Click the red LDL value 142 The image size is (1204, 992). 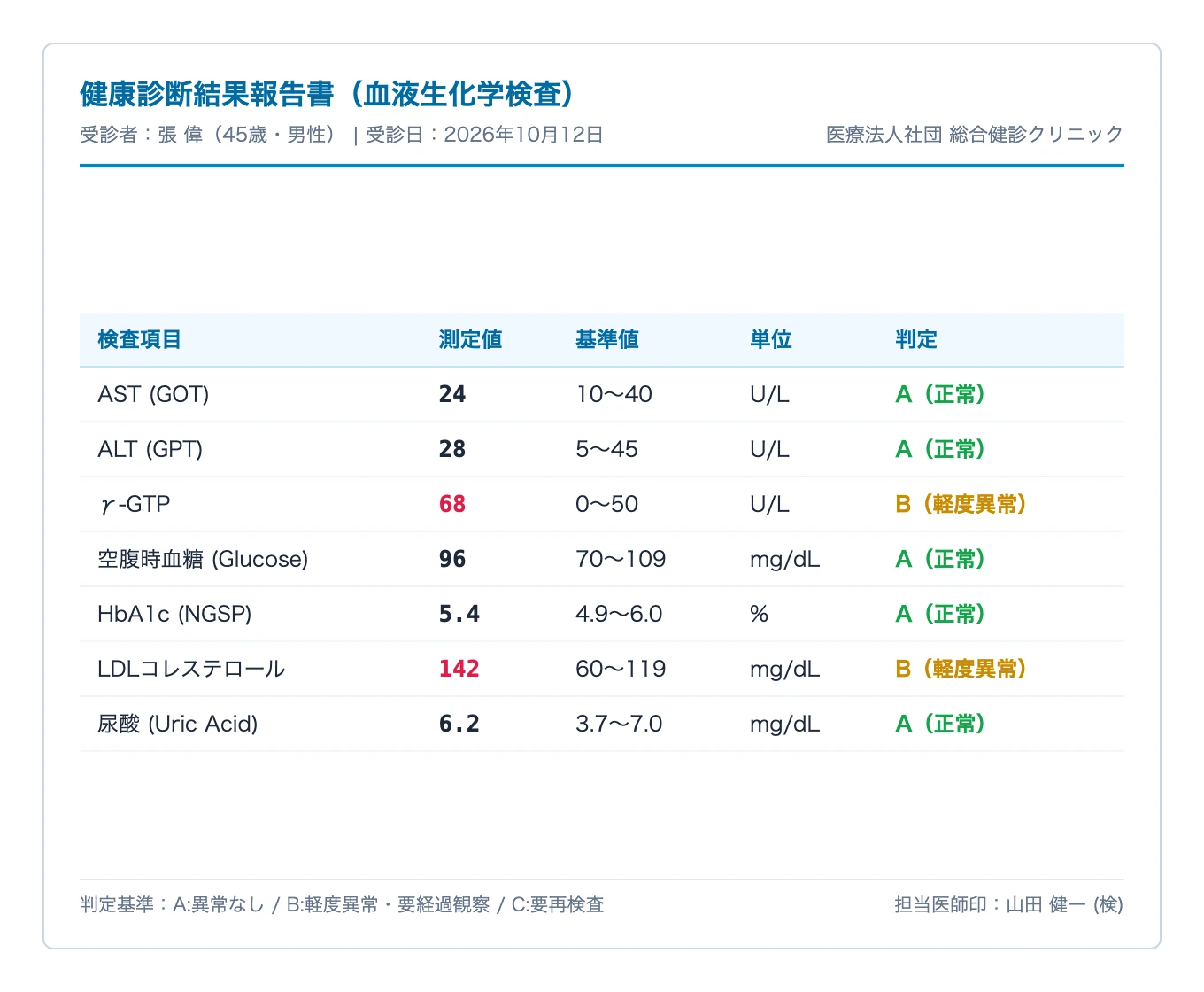tap(459, 669)
